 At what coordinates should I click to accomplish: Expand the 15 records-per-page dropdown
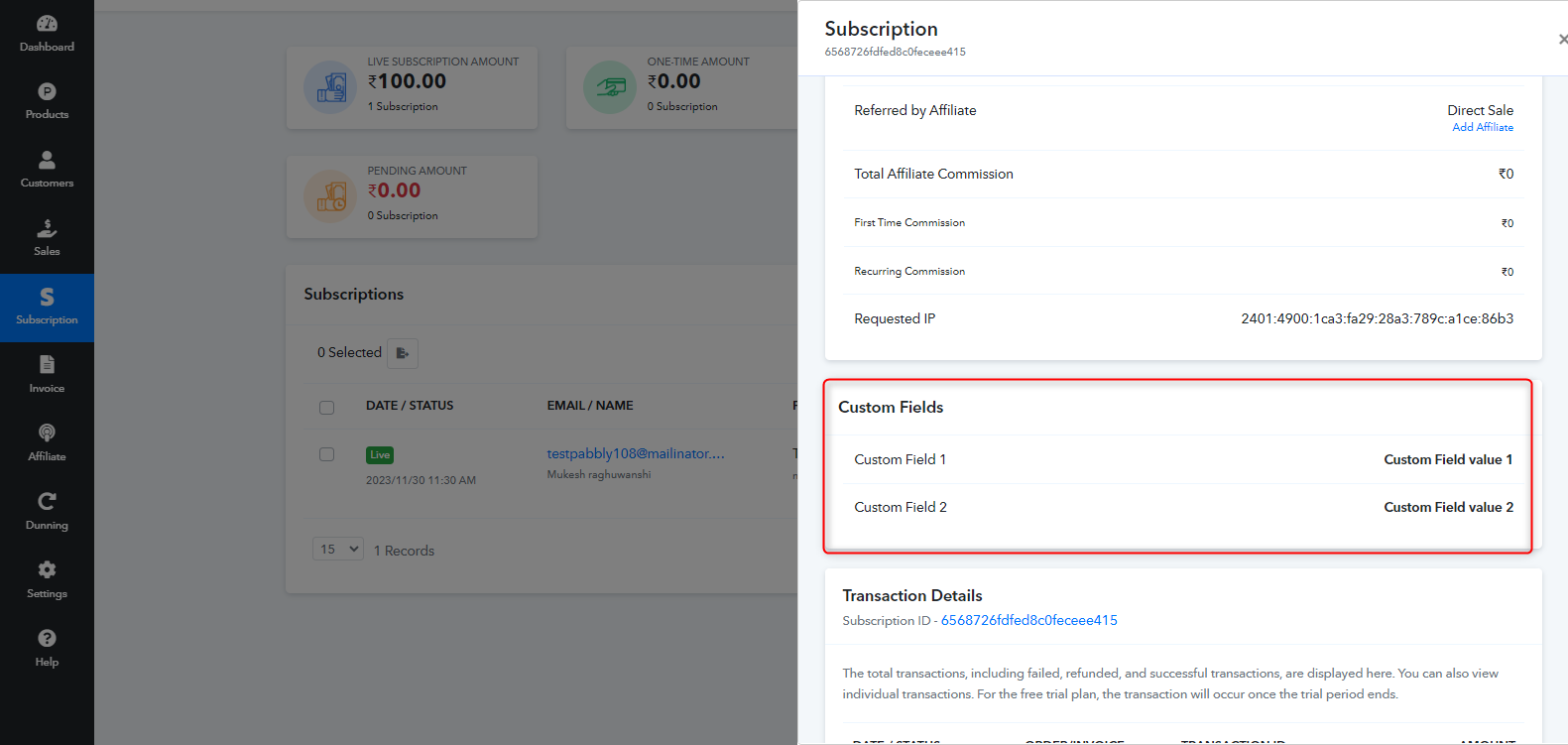(338, 549)
